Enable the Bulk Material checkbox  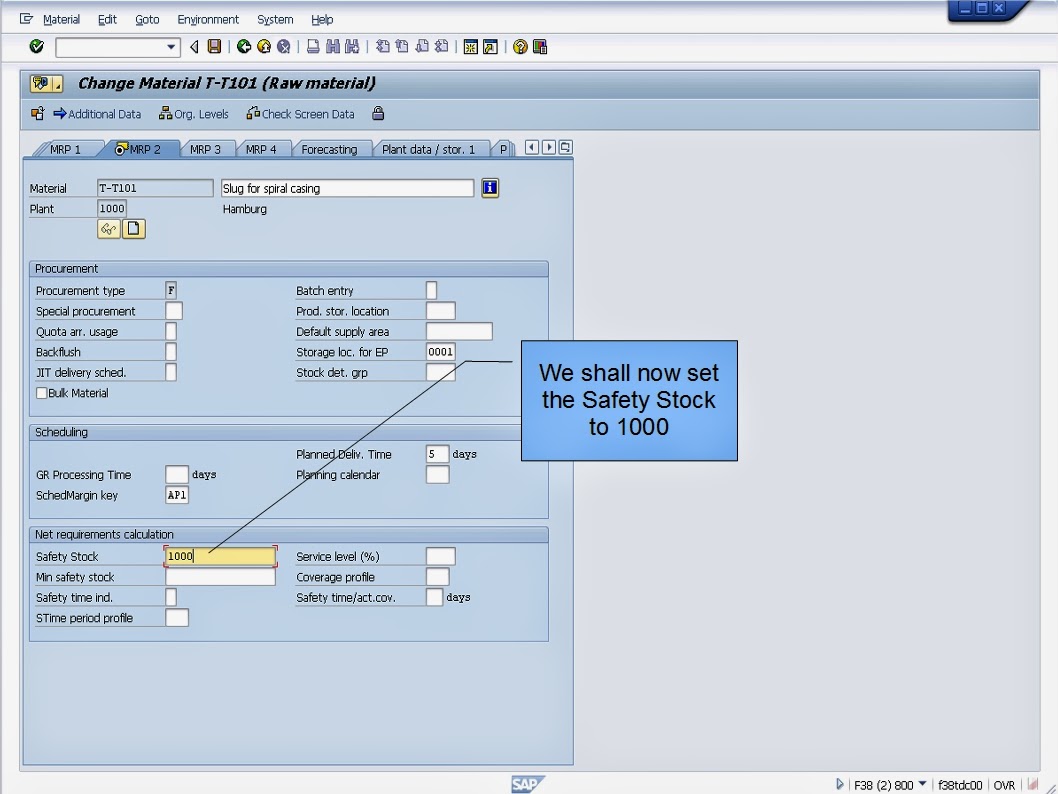(42, 392)
